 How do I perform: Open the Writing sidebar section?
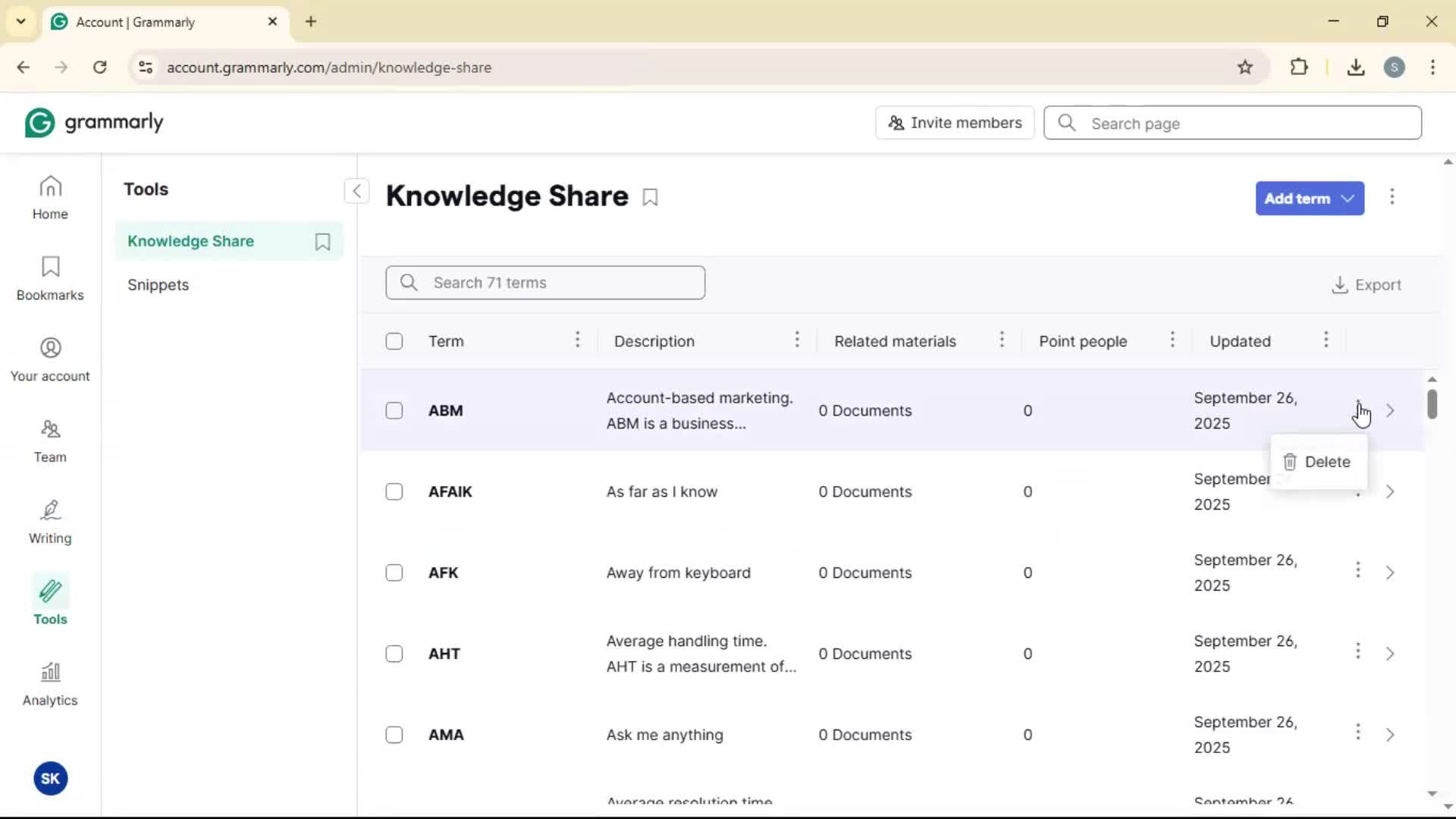click(x=50, y=522)
